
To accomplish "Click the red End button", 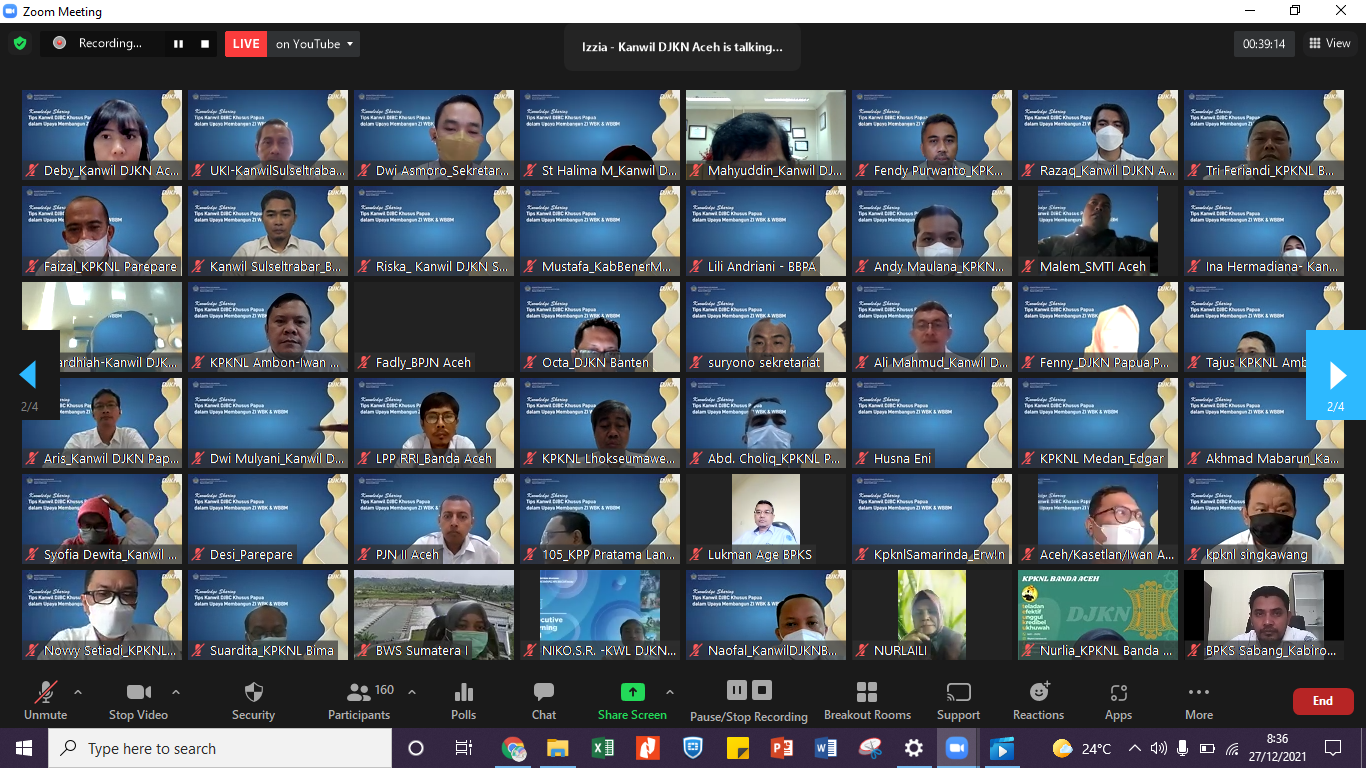I will tap(1322, 701).
